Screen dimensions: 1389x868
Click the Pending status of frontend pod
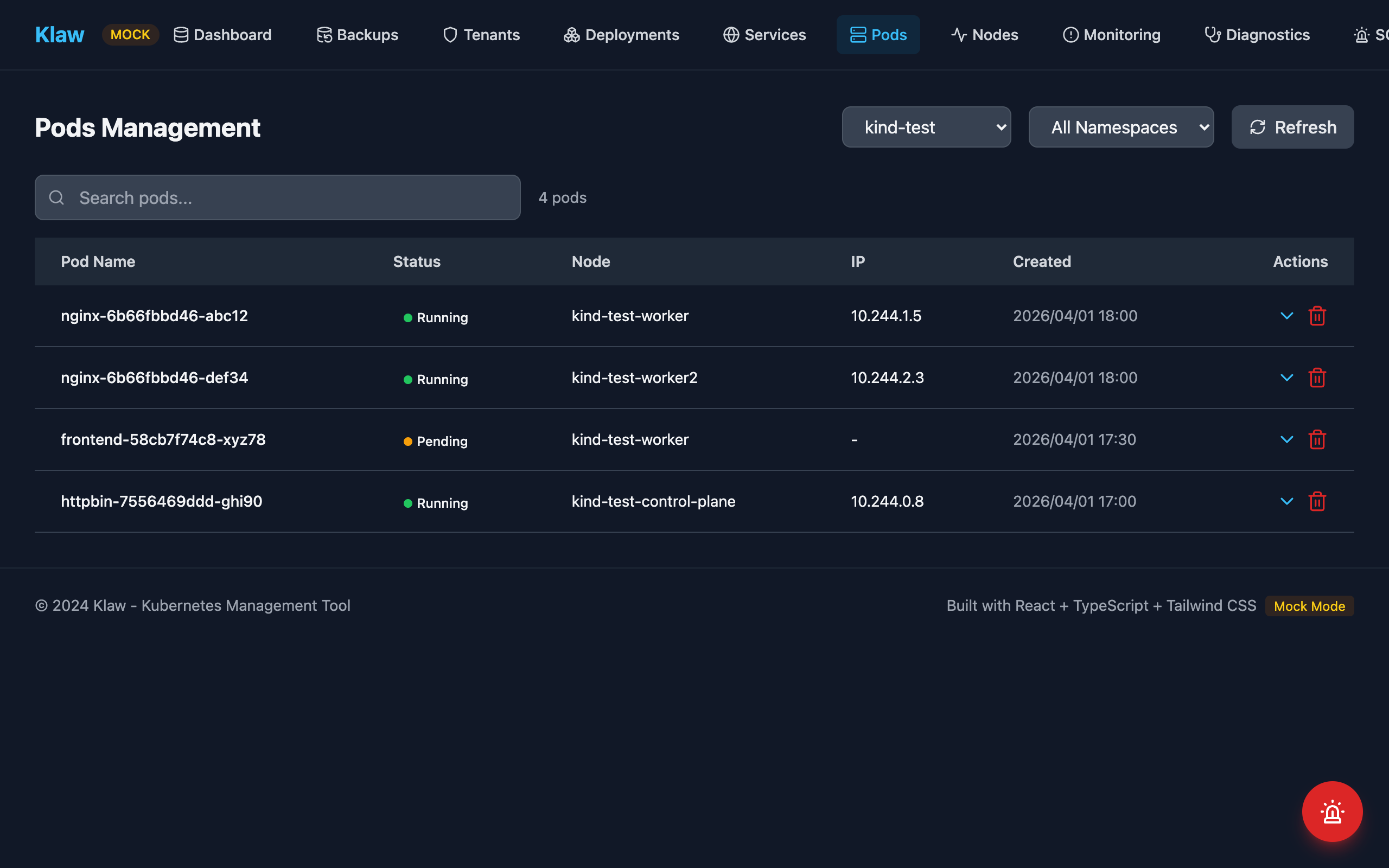(436, 441)
